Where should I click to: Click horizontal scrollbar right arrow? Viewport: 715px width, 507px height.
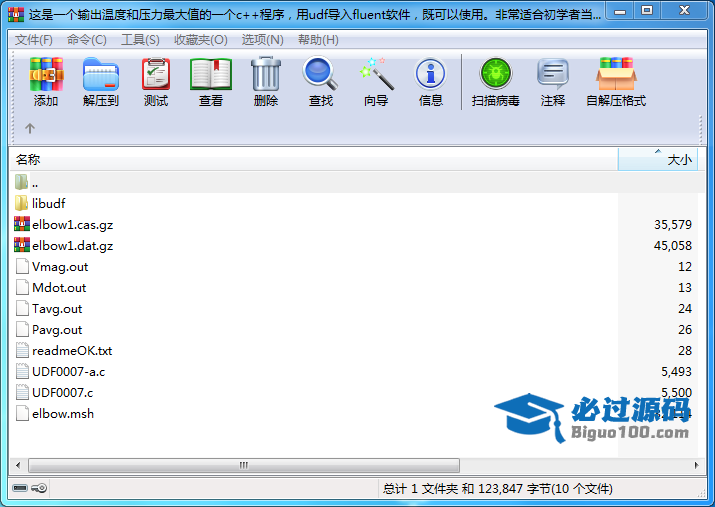(x=696, y=466)
